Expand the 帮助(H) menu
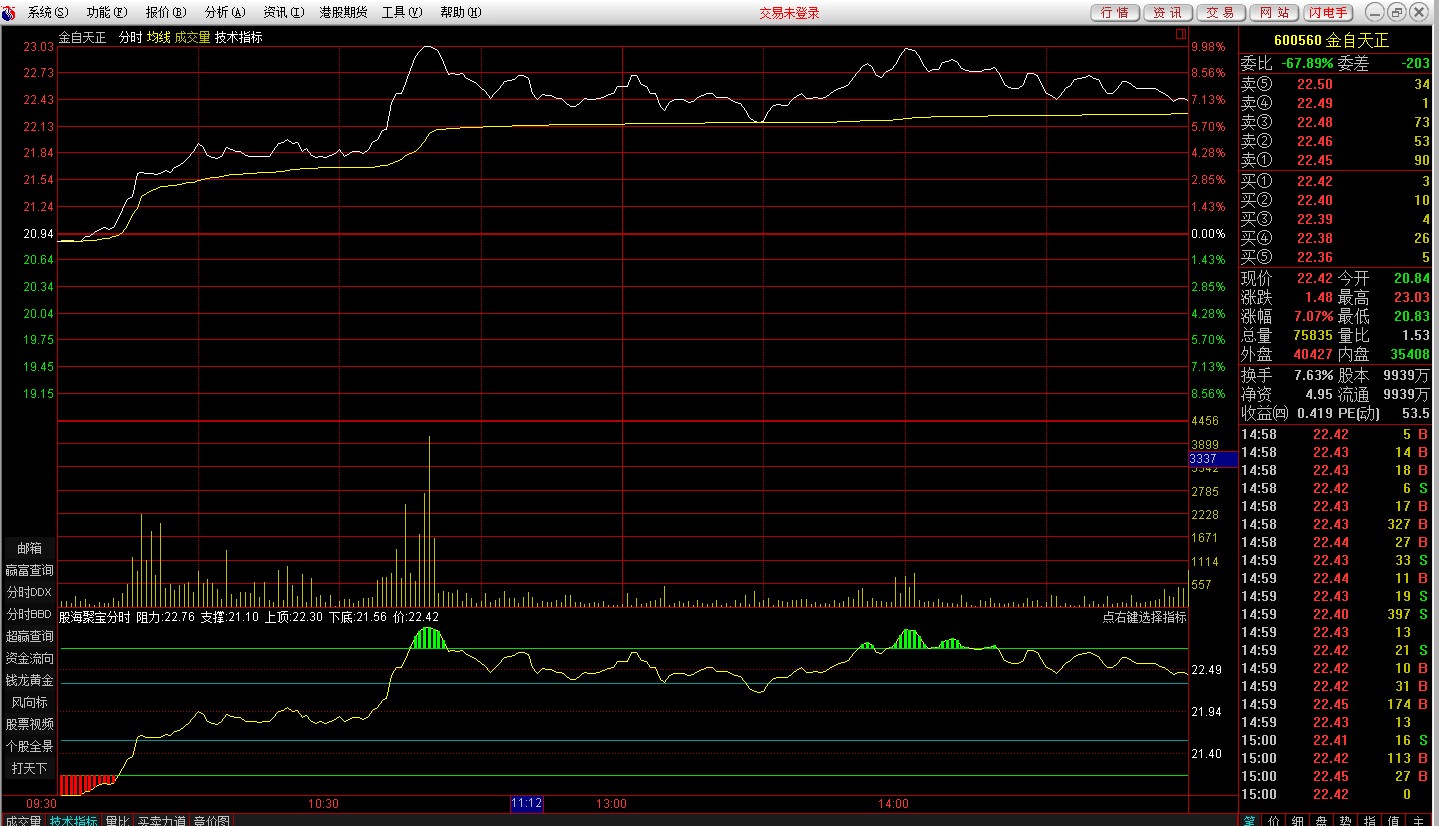 [x=460, y=12]
